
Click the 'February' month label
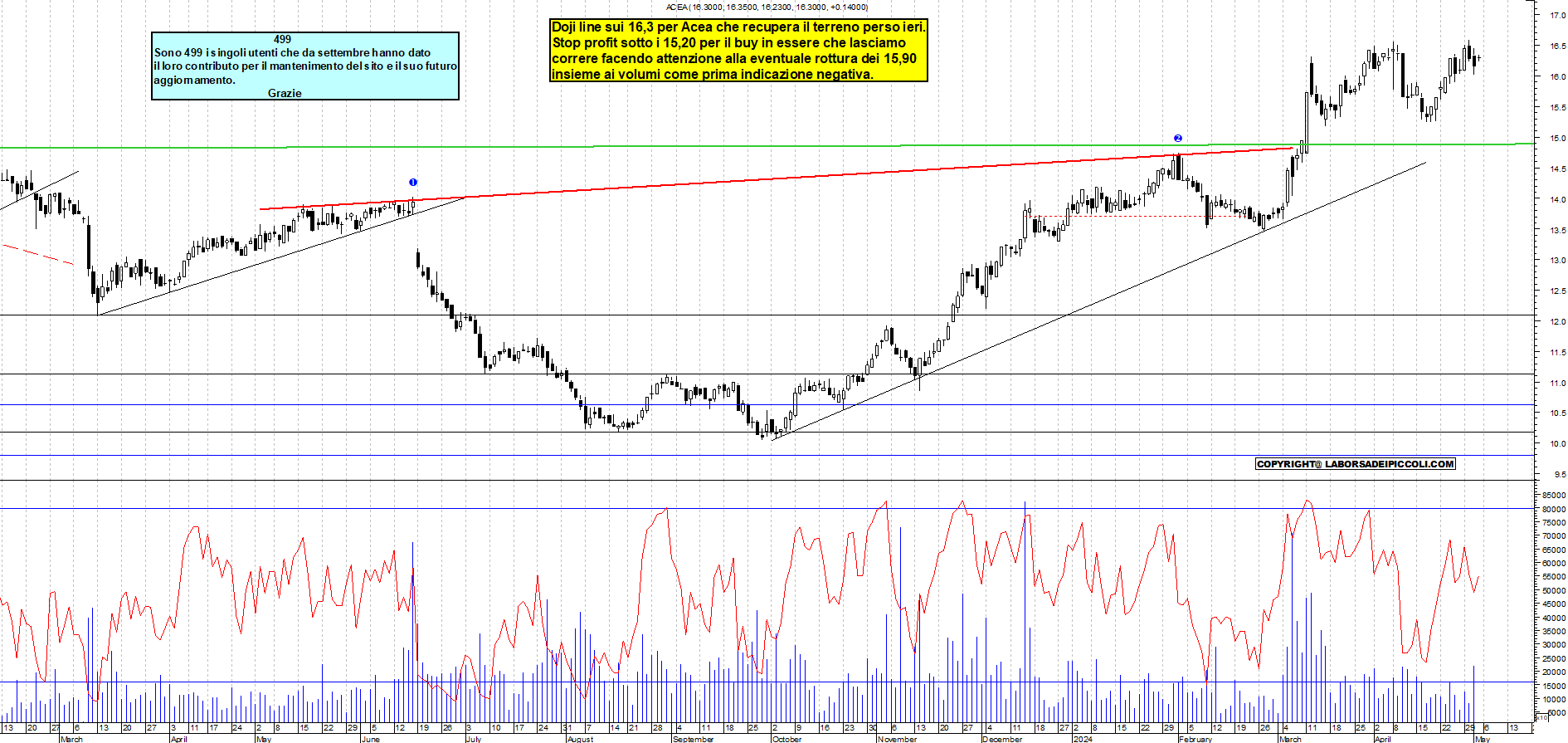click(1195, 739)
